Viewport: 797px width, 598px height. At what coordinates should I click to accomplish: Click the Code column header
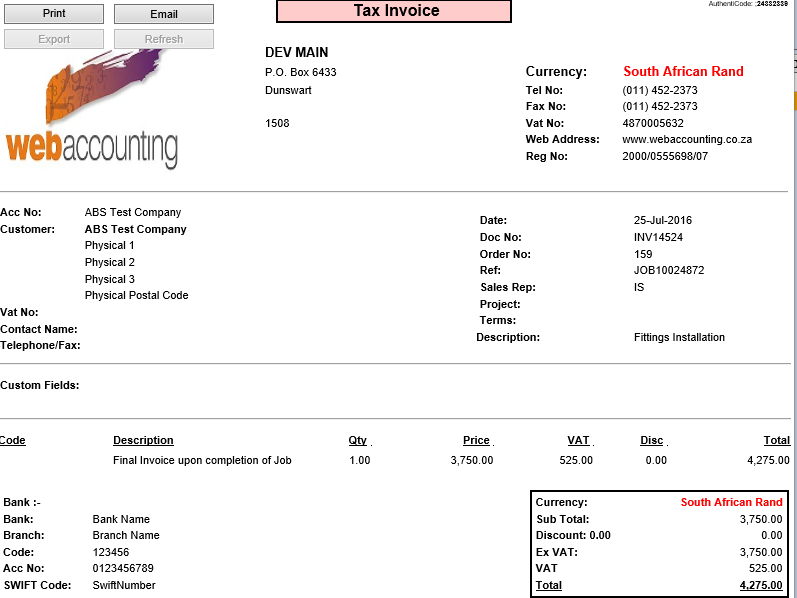[13, 440]
